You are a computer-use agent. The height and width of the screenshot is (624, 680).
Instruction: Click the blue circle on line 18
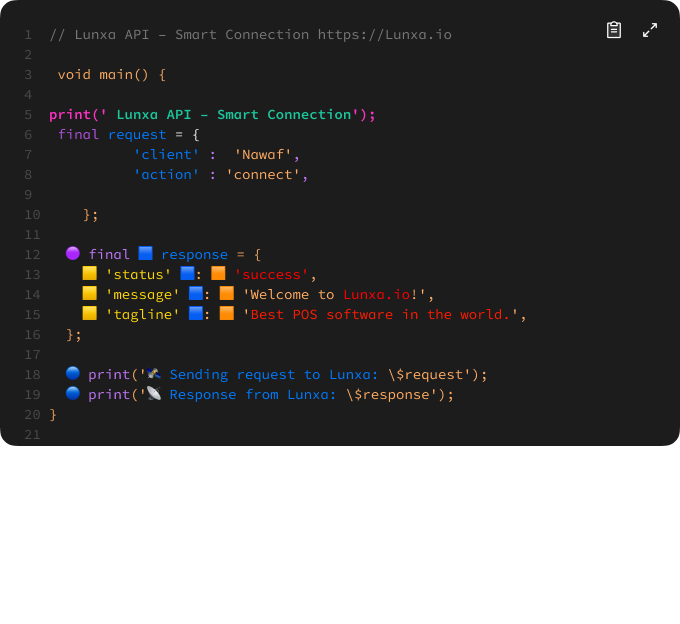(x=72, y=374)
